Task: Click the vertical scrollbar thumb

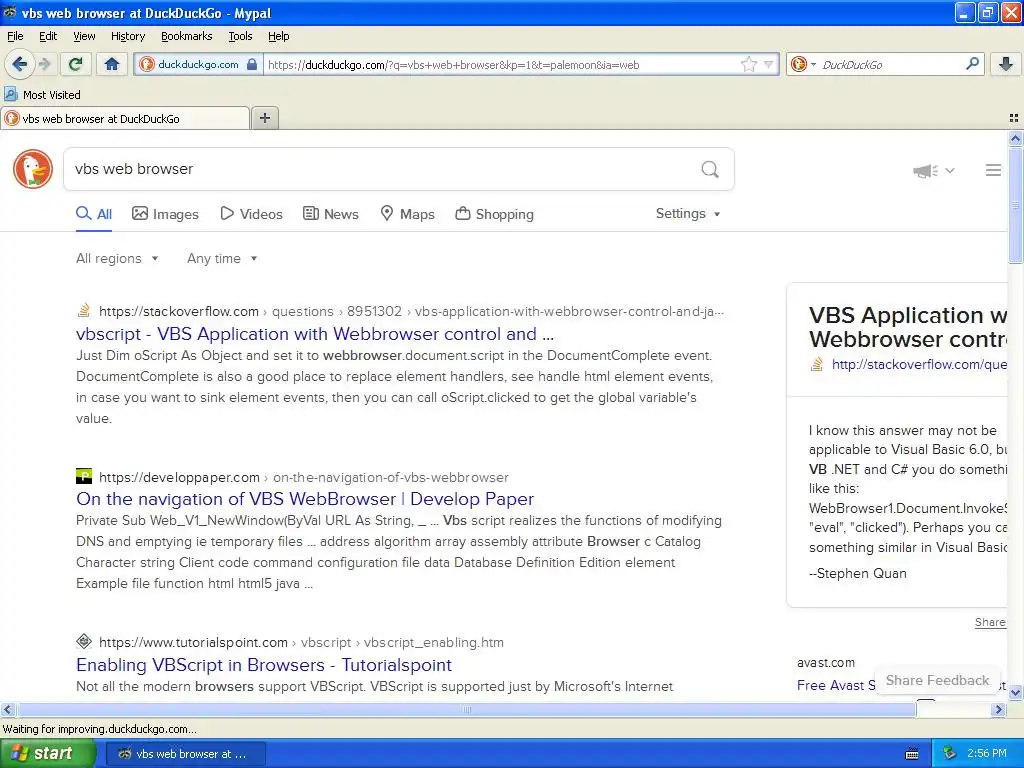Action: coord(1015,204)
